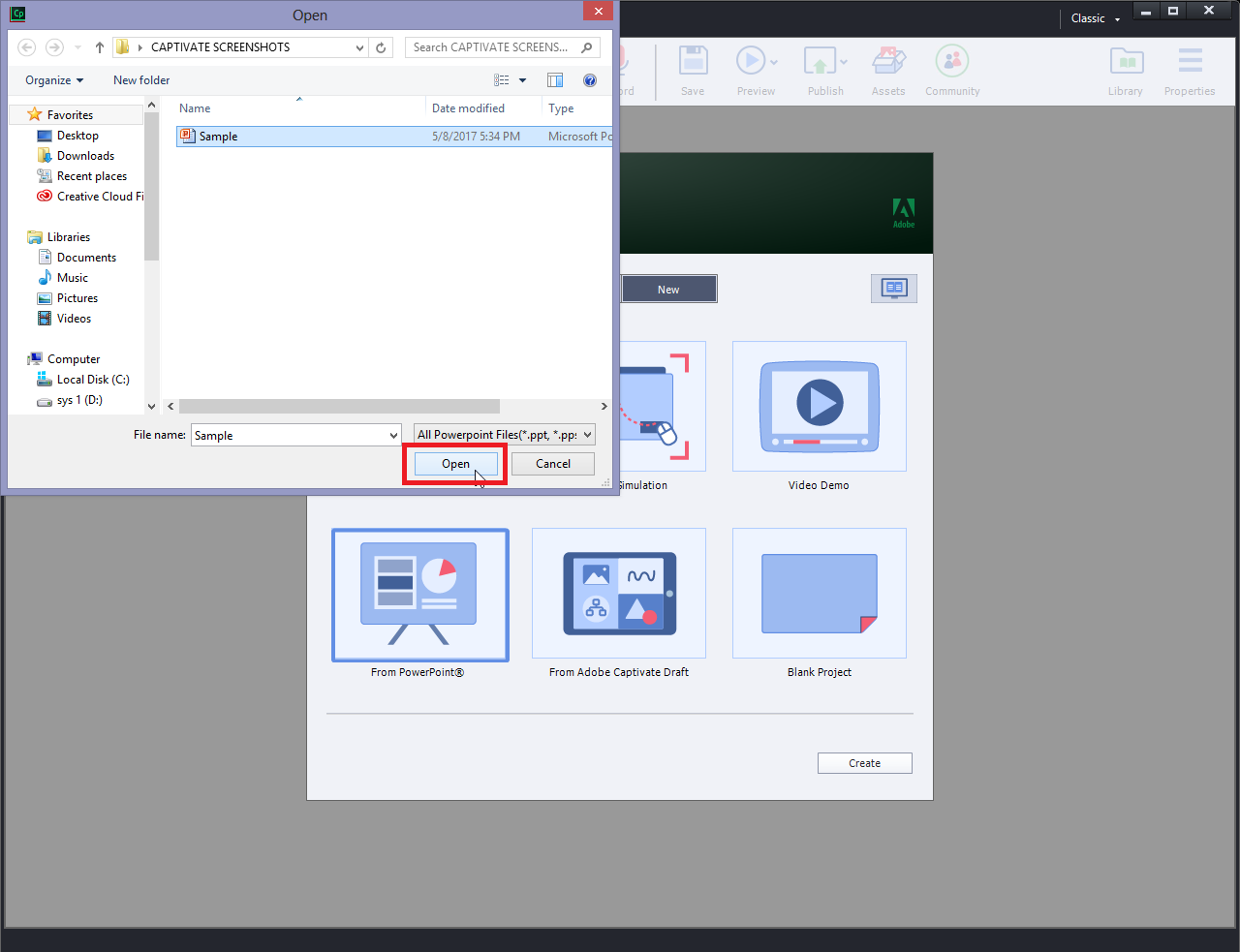Open Local Disk (C:)
The image size is (1240, 952).
pyautogui.click(x=92, y=380)
